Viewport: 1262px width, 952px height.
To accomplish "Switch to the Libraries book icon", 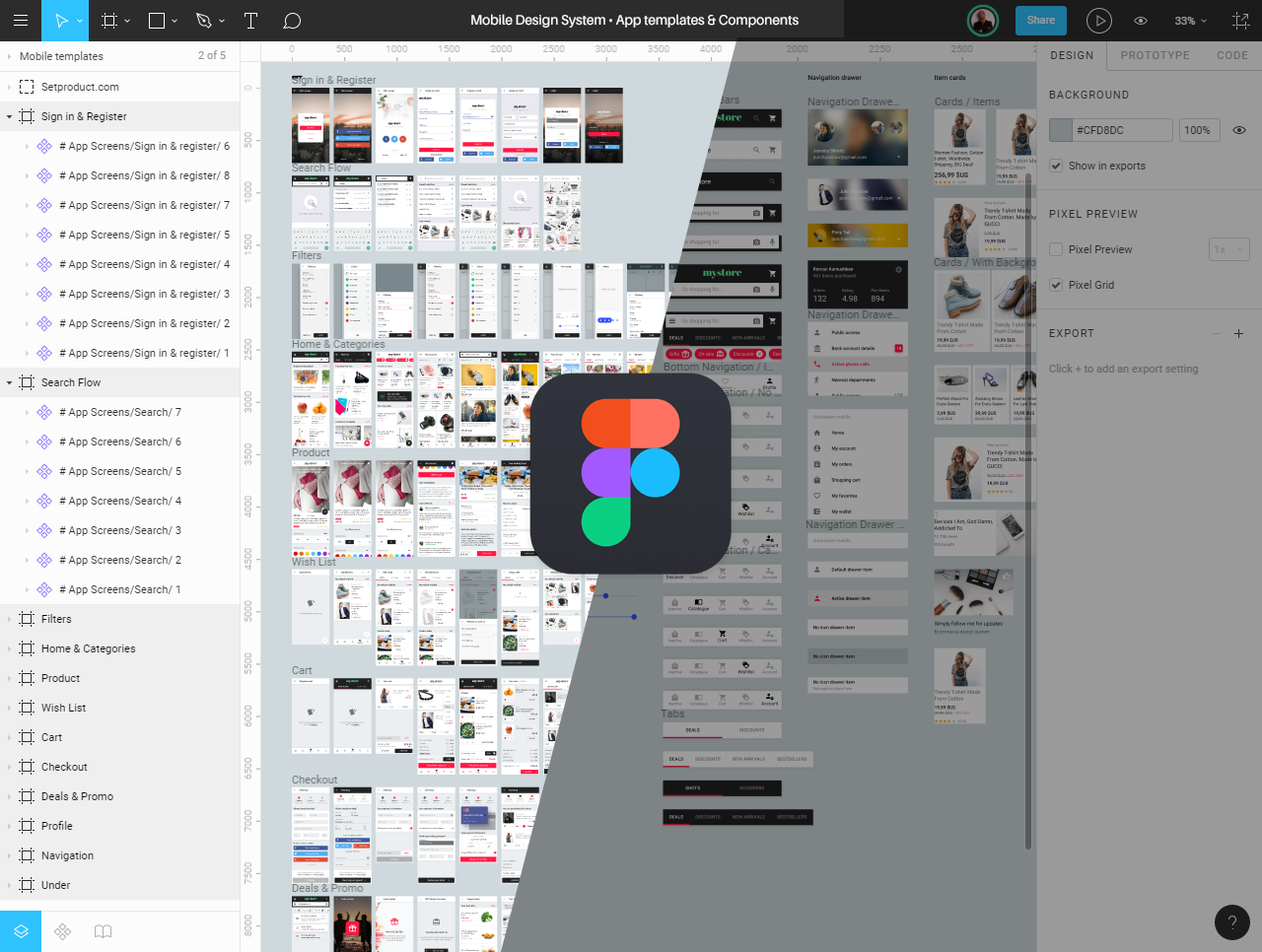I will 103,929.
